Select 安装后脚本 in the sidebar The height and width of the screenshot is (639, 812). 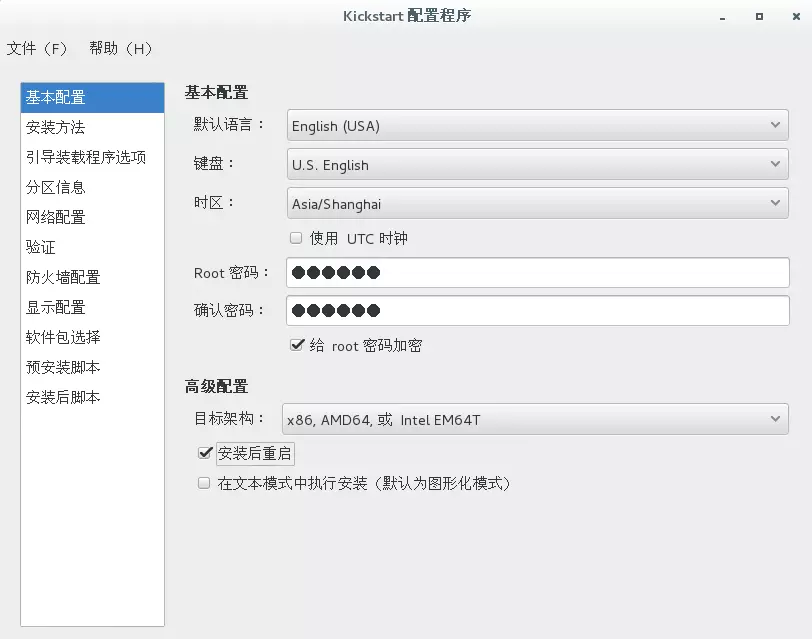point(93,398)
